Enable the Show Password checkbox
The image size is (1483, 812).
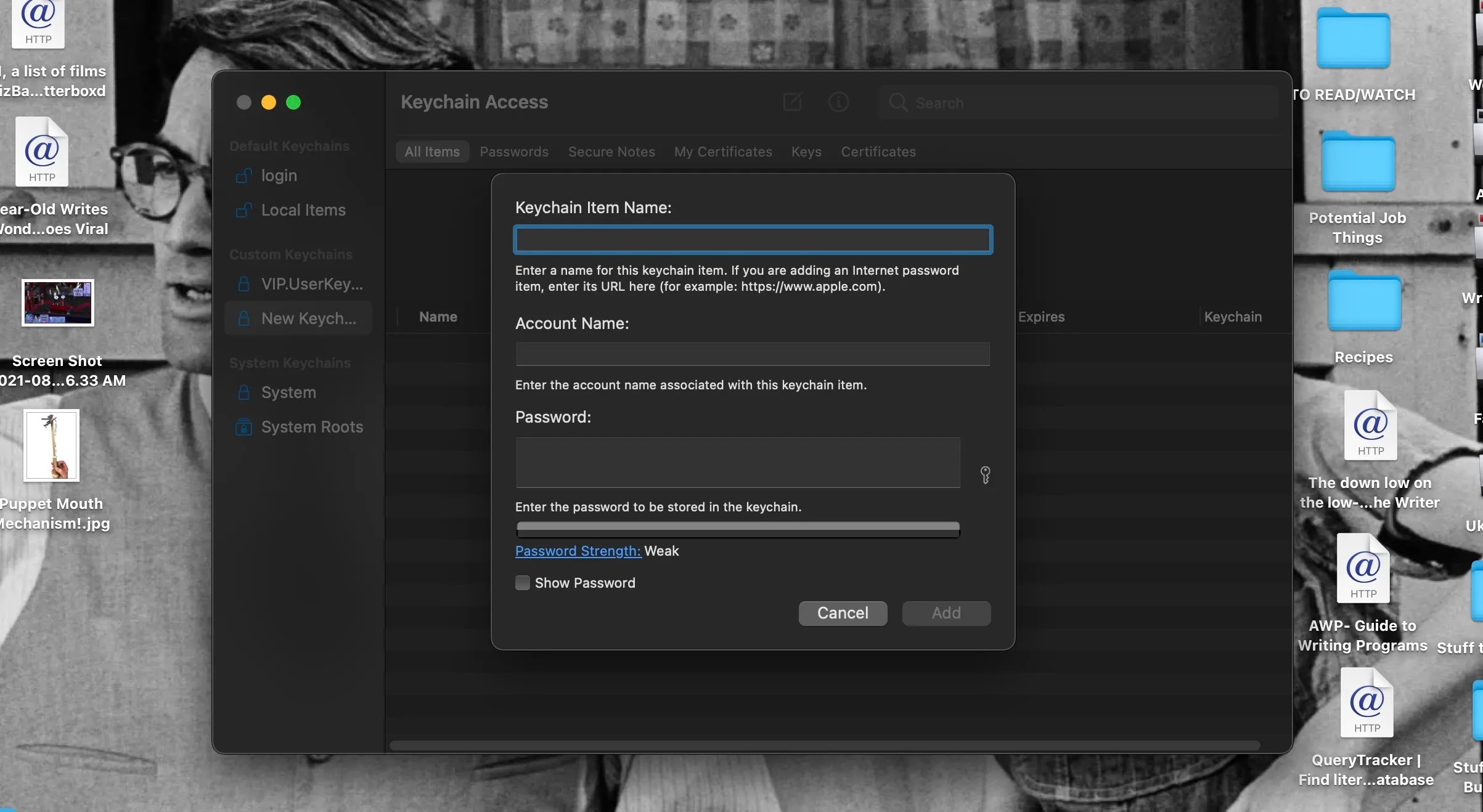pos(522,583)
